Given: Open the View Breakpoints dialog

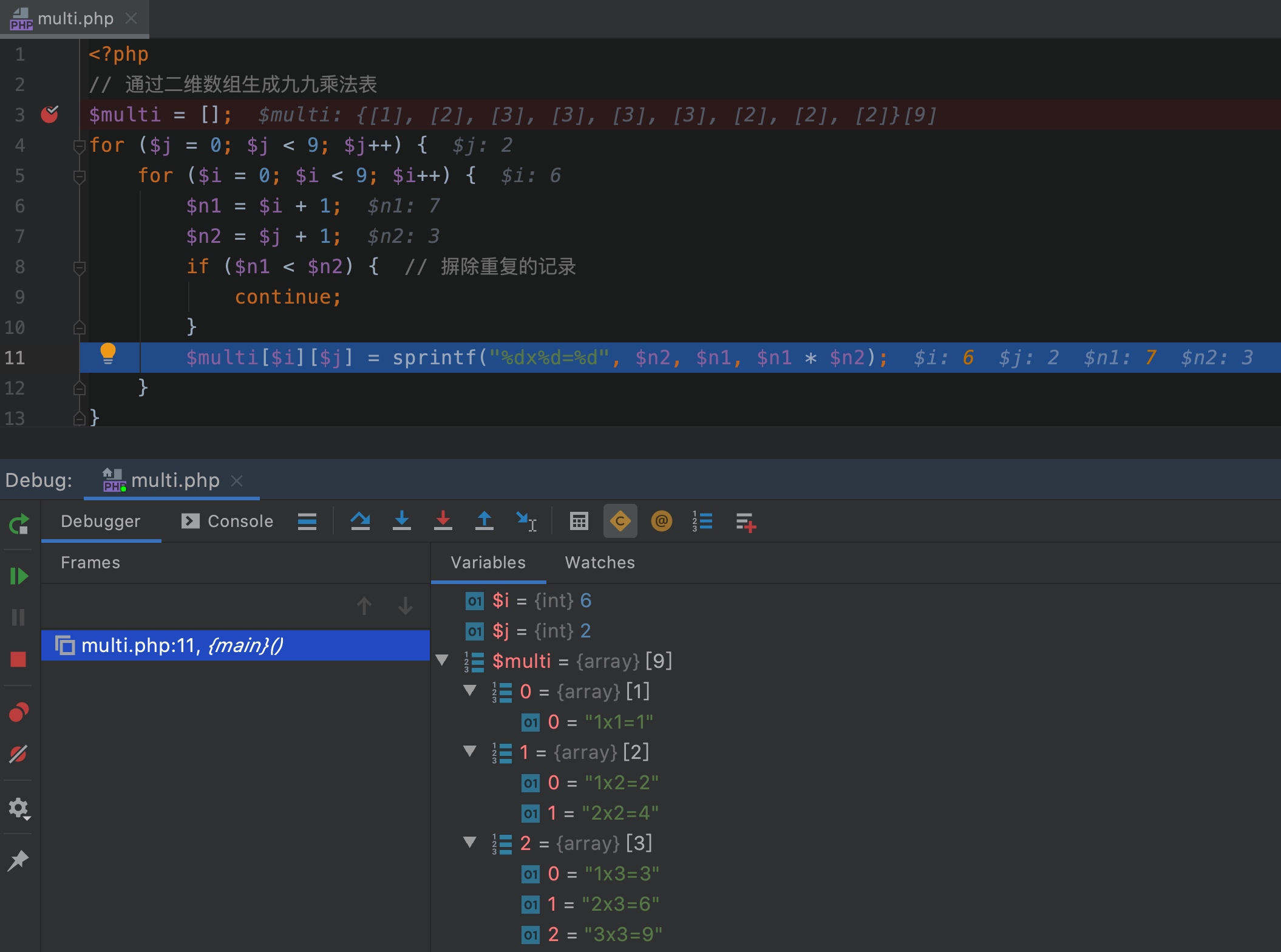Looking at the screenshot, I should coord(19,712).
